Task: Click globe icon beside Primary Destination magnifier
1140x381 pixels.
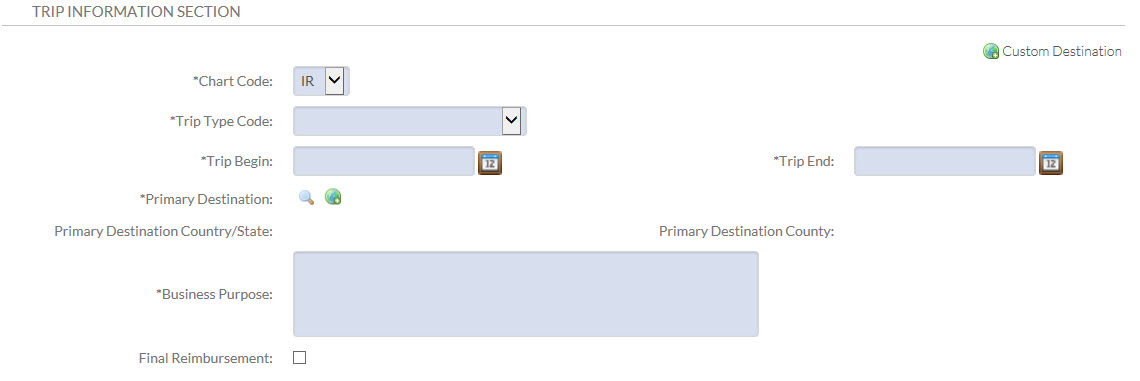Action: (333, 197)
